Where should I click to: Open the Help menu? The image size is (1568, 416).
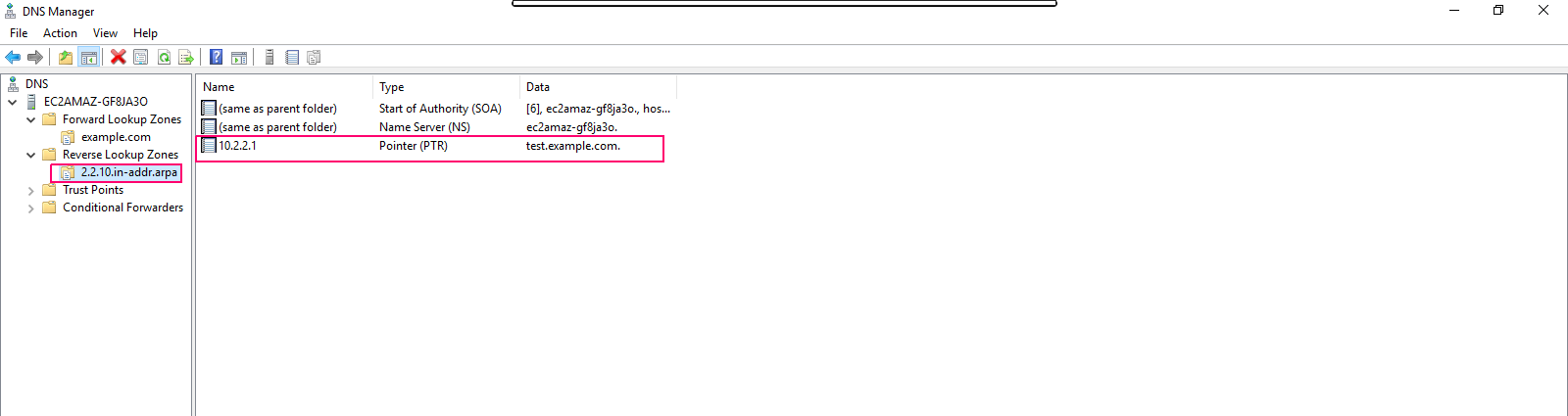[145, 33]
